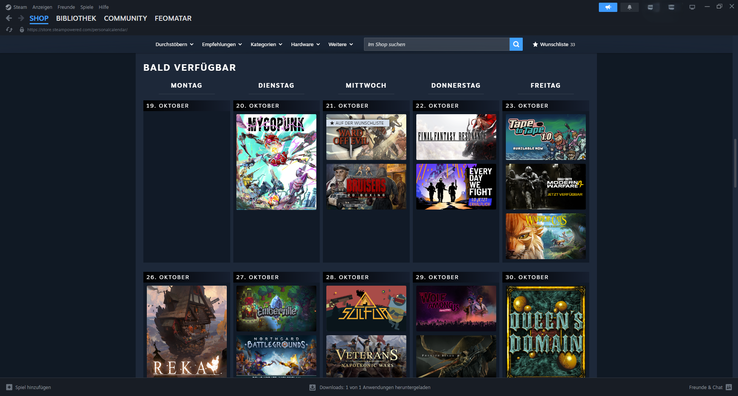Image resolution: width=738 pixels, height=396 pixels.
Task: Open the Spiele menu
Action: 87,7
